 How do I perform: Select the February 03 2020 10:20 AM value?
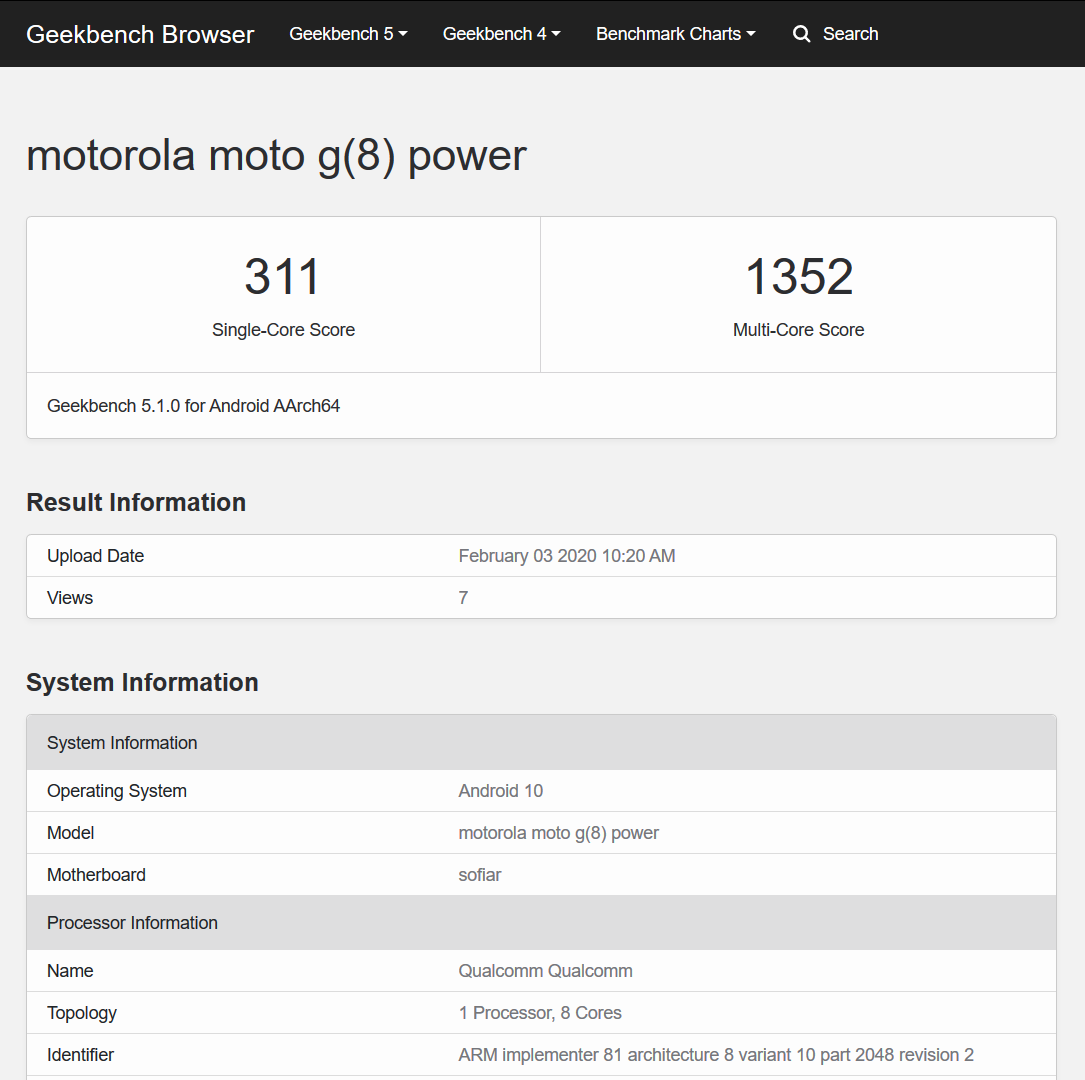tap(567, 556)
